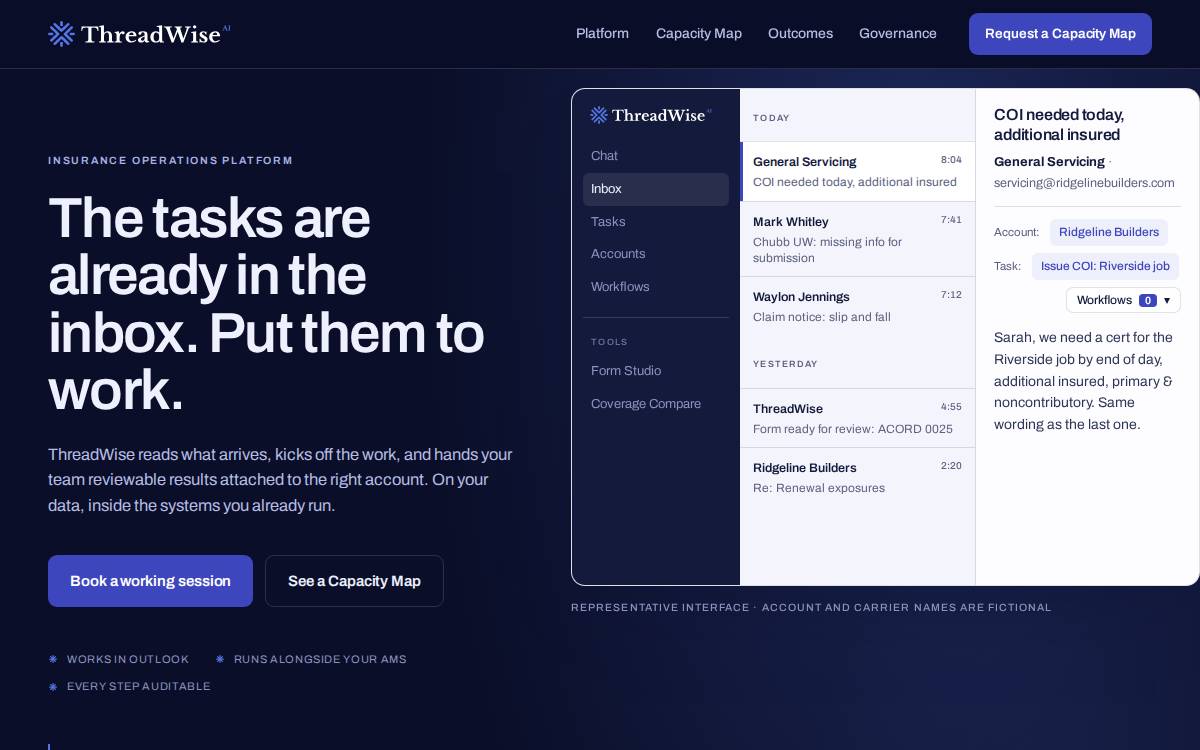Click the 2:20 timestamp
Viewport: 1200px width, 750px height.
(951, 466)
